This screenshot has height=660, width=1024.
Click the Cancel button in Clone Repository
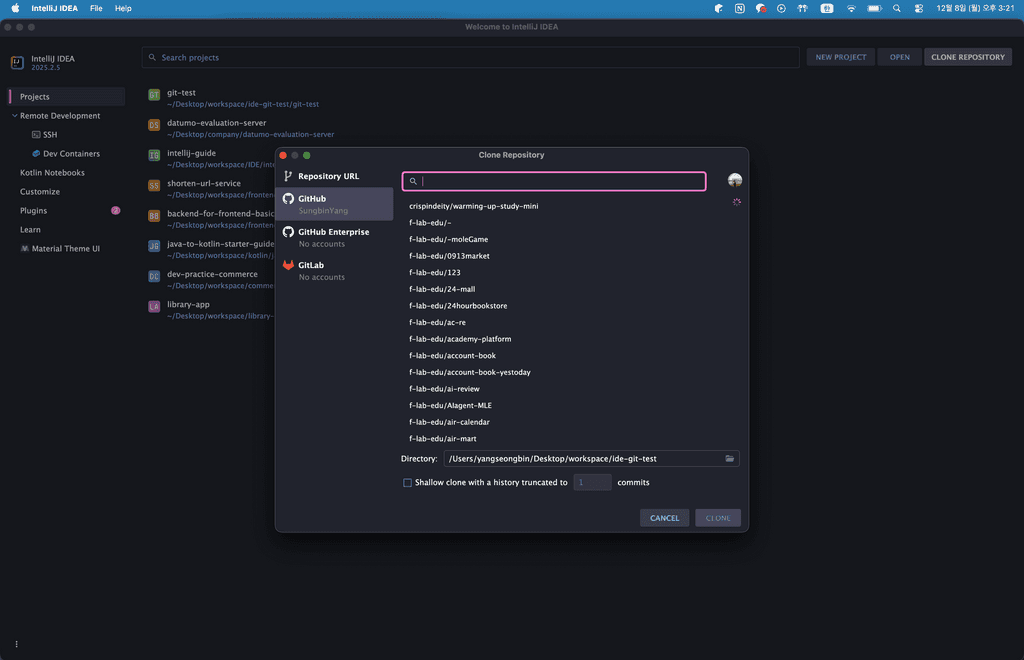664,518
